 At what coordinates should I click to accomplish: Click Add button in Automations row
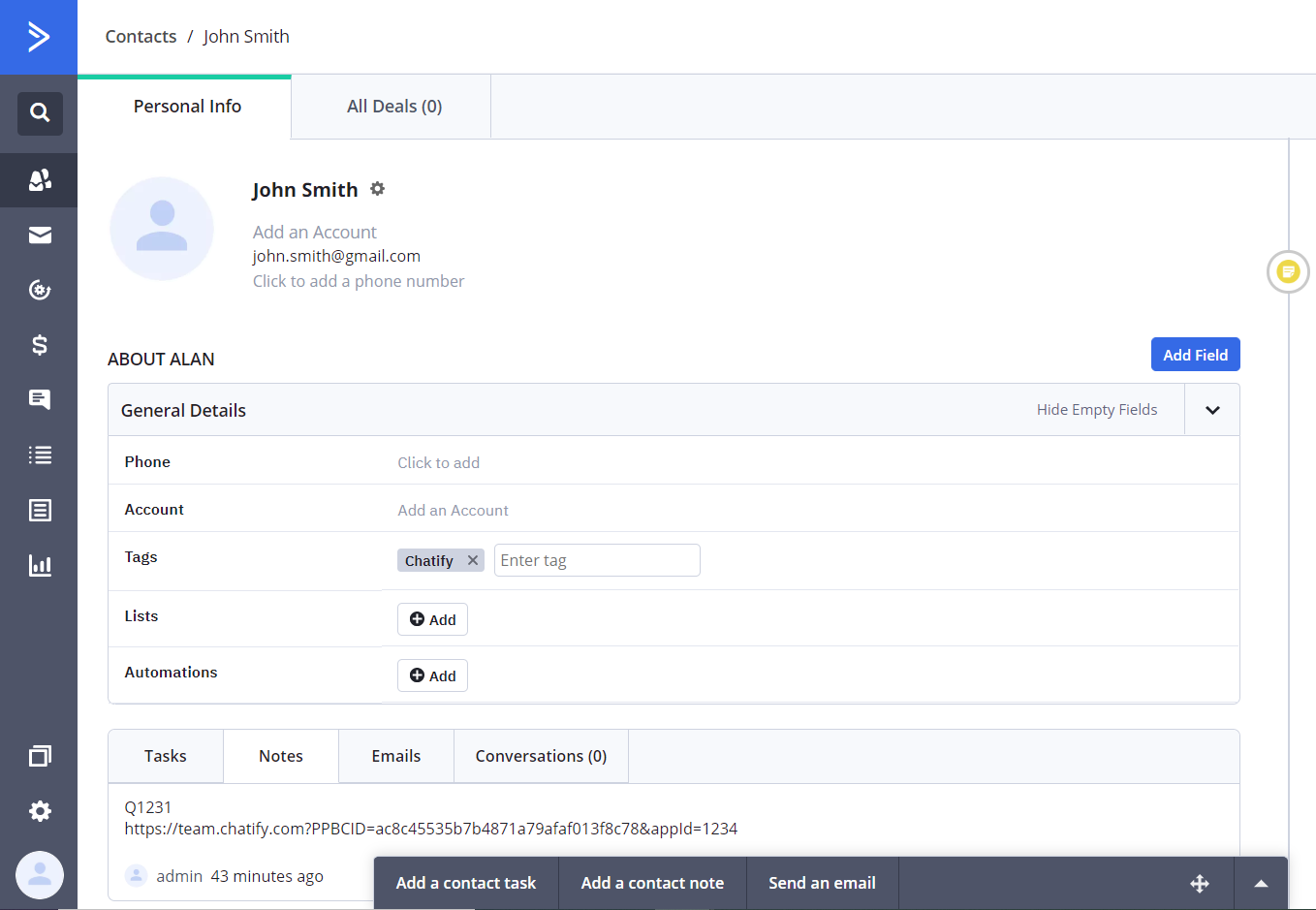[x=432, y=675]
